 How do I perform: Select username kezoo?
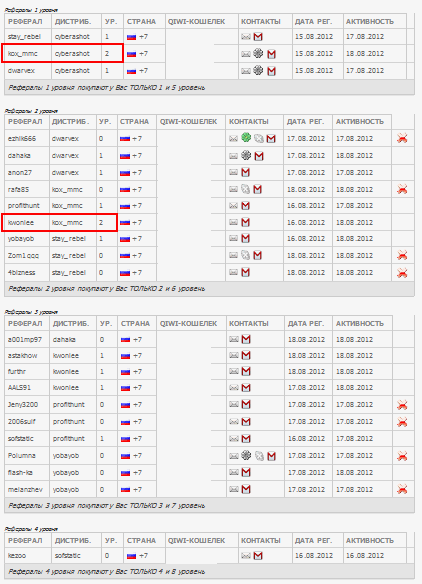click(x=17, y=556)
